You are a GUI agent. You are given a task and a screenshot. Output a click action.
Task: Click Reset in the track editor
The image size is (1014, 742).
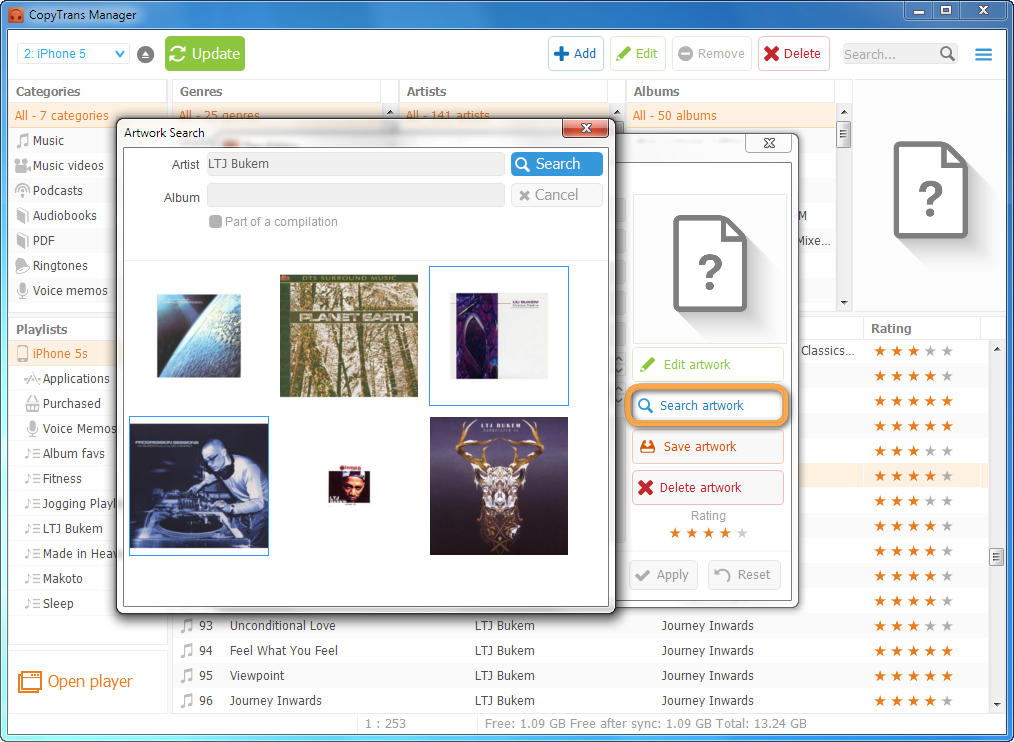tap(744, 575)
